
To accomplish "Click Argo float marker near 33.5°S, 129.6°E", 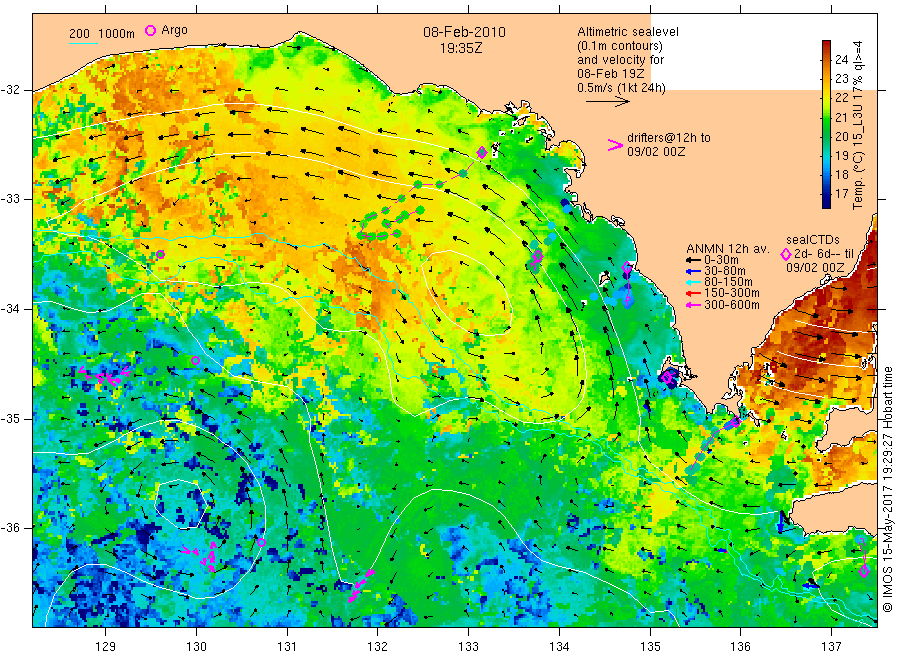I will pyautogui.click(x=160, y=254).
